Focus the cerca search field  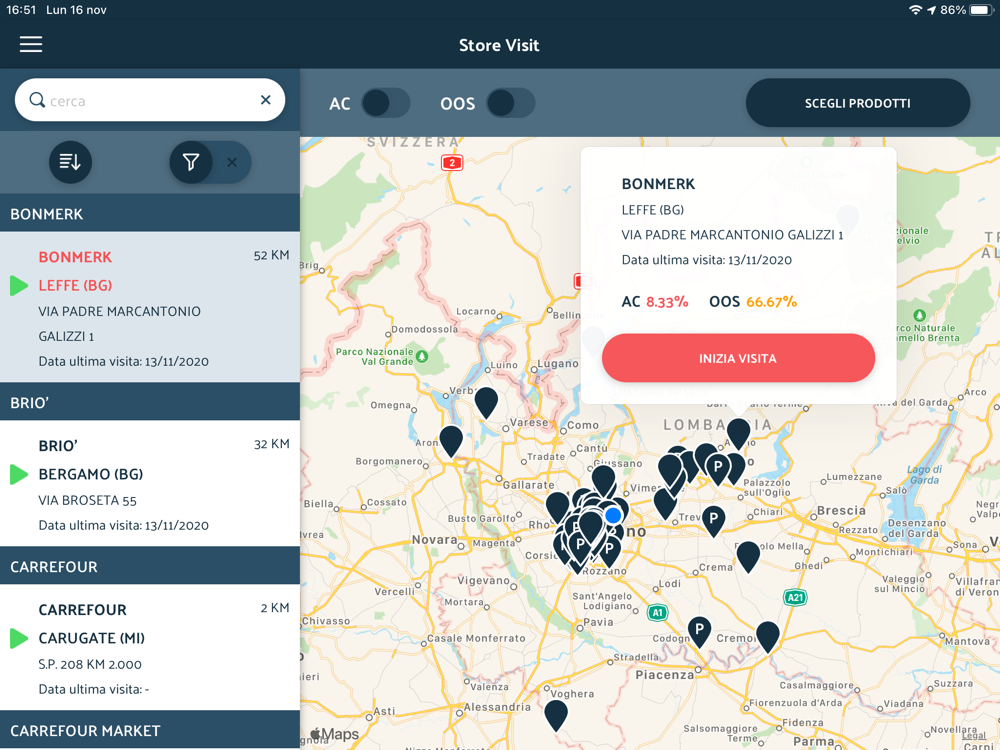click(x=150, y=100)
